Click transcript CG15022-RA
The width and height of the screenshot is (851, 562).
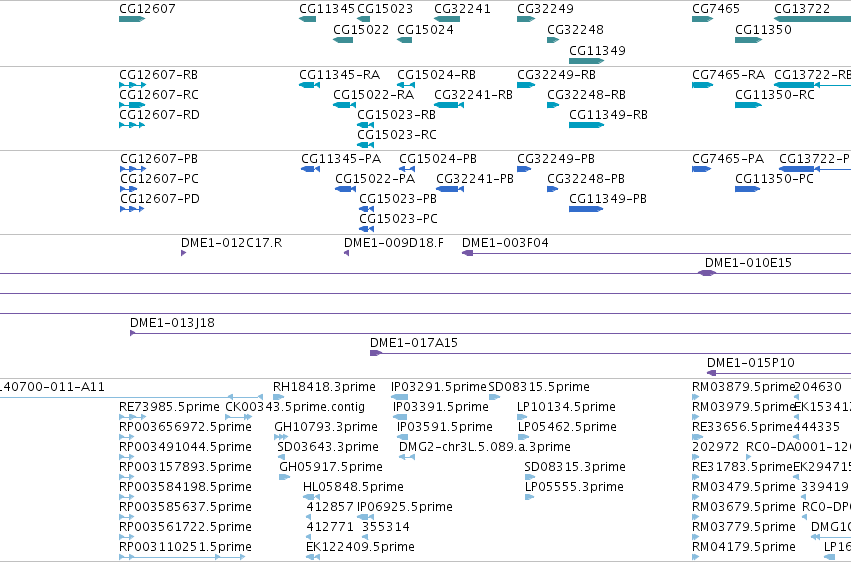point(345,105)
